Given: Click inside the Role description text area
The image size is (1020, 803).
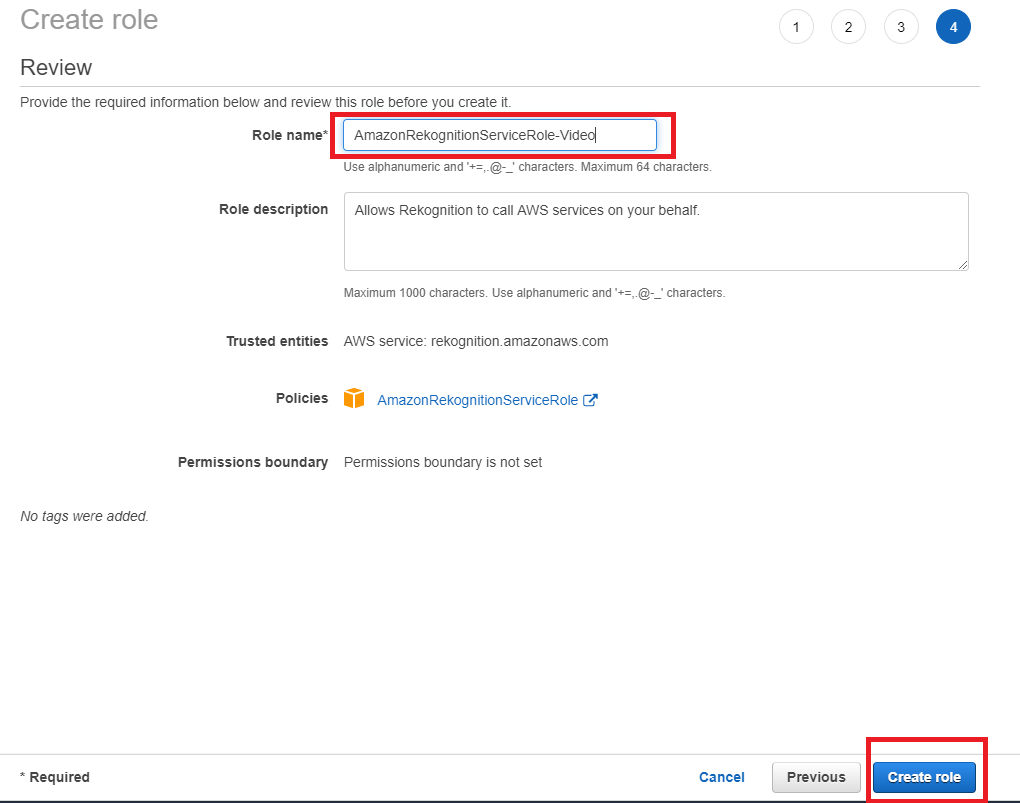Looking at the screenshot, I should click(655, 231).
